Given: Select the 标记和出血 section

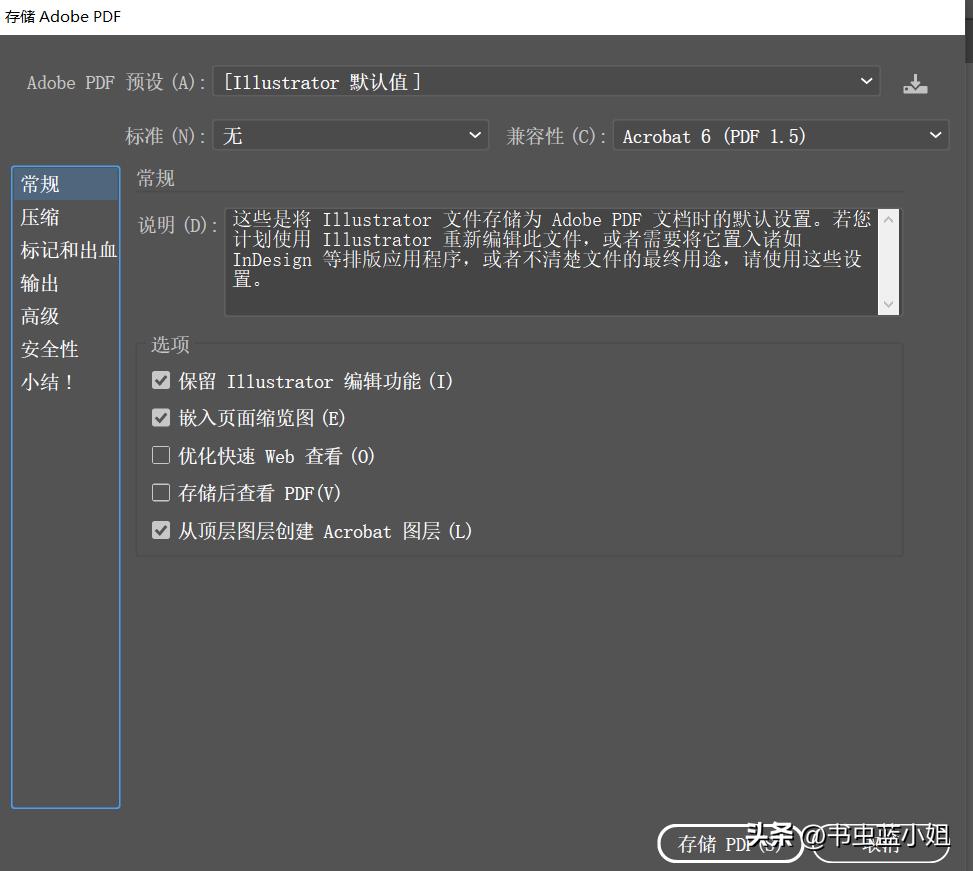Looking at the screenshot, I should coord(68,250).
